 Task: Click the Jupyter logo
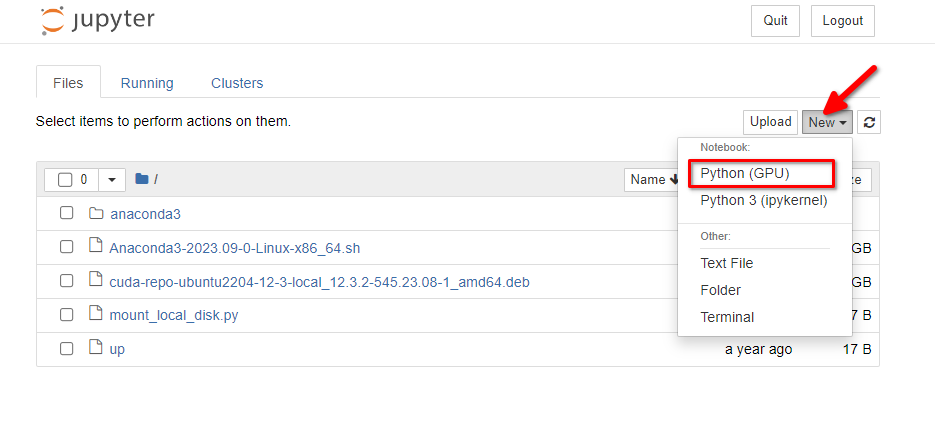click(98, 20)
